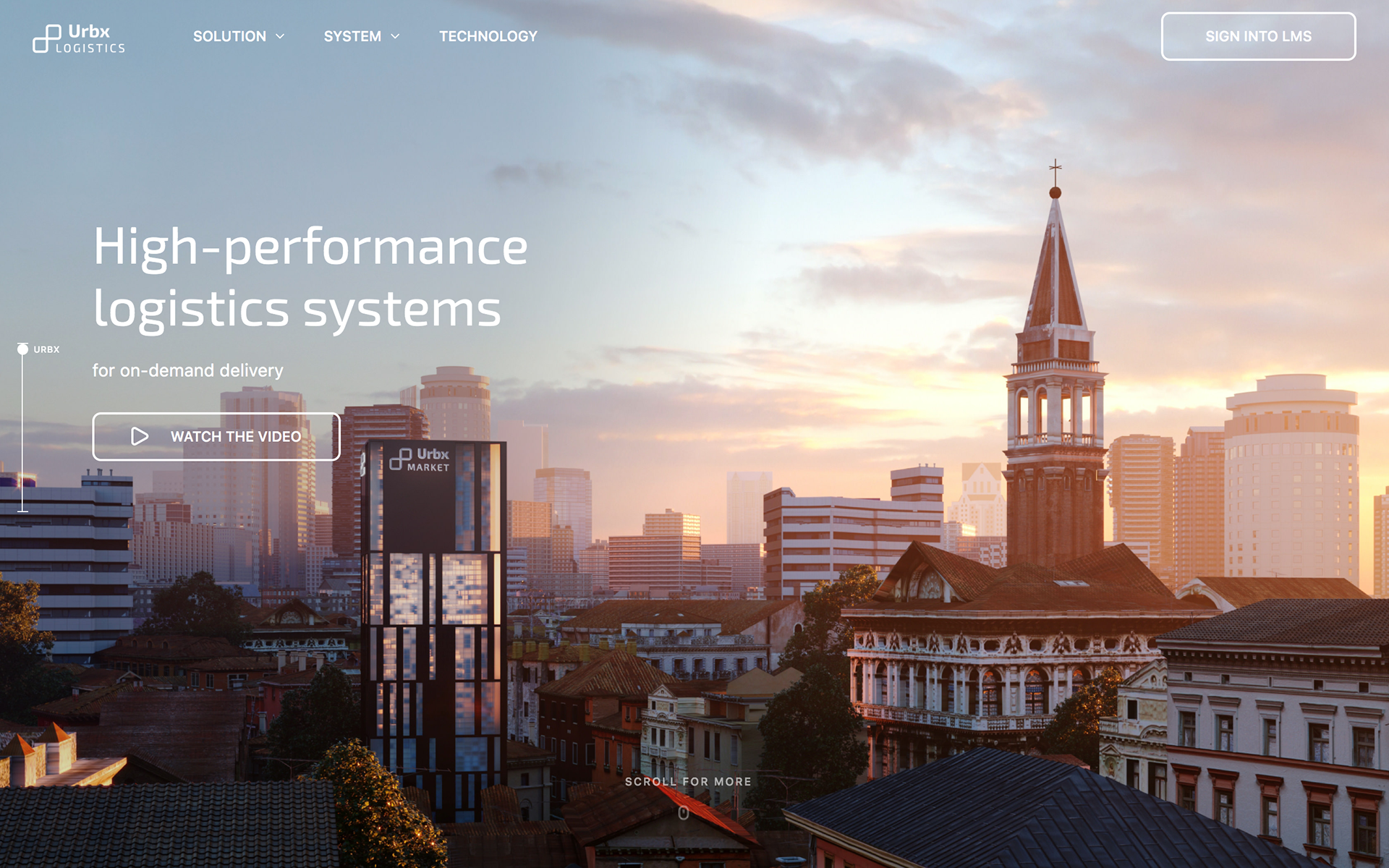Select the URBX dot on the scroll indicator
The width and height of the screenshot is (1389, 868).
[x=22, y=349]
